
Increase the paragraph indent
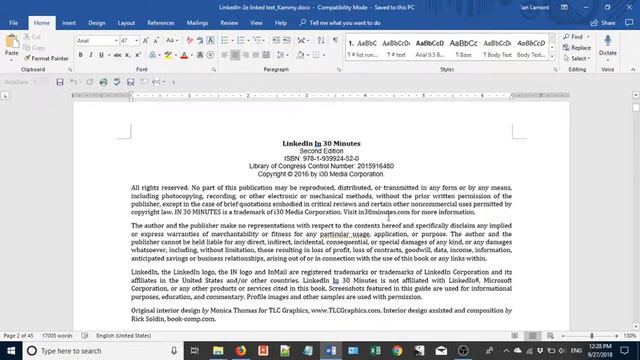(x=287, y=40)
